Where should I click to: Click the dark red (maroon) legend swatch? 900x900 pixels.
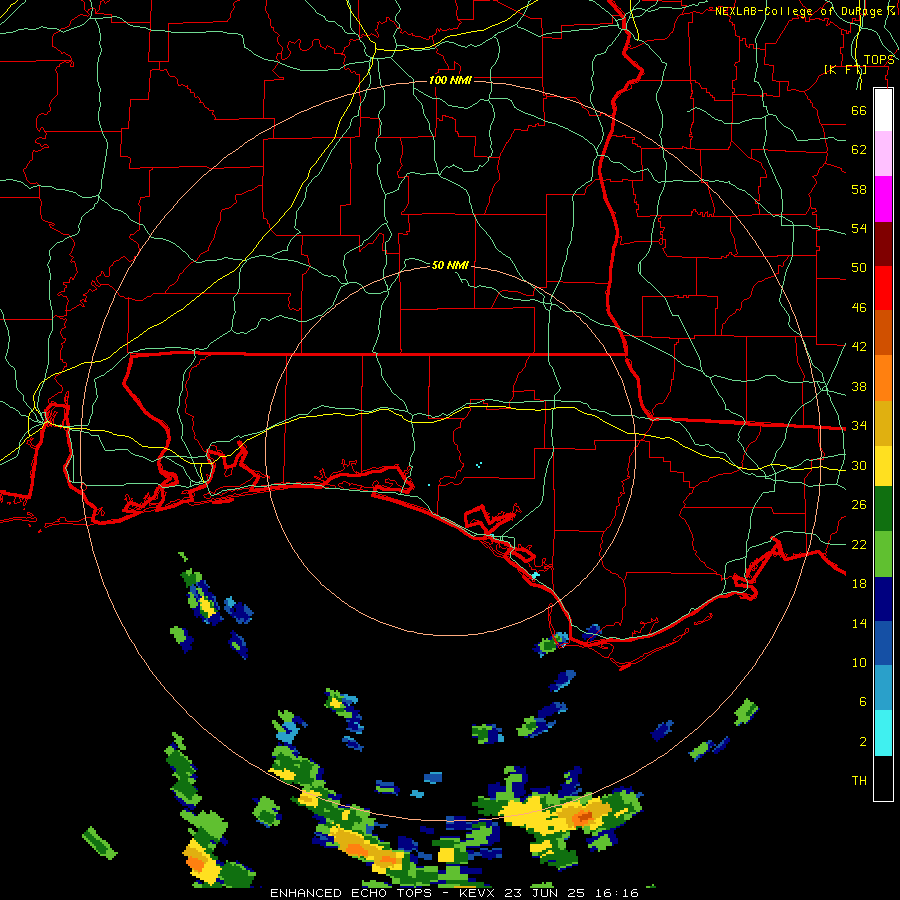pos(883,243)
